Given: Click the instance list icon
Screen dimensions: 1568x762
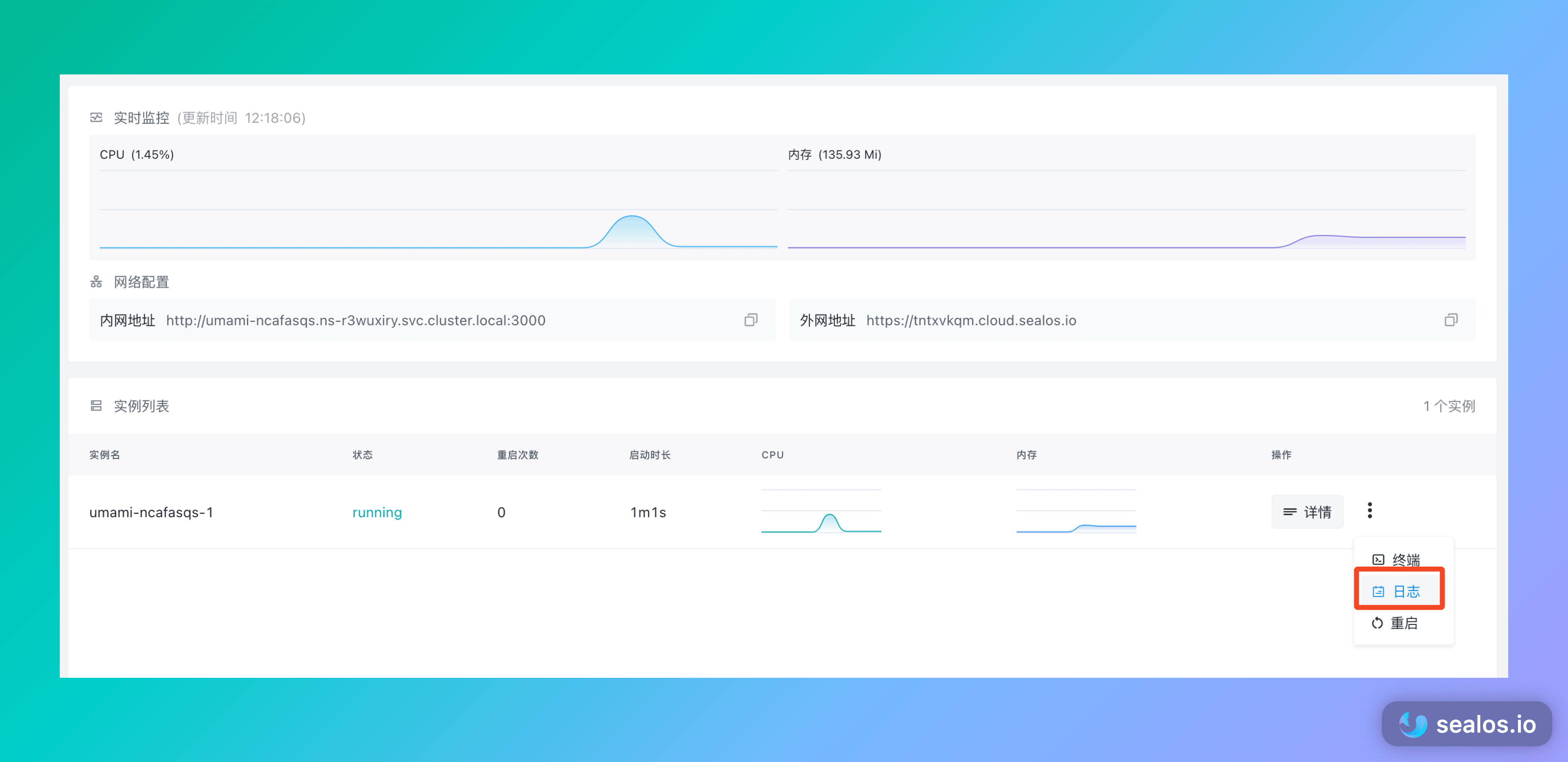Looking at the screenshot, I should (96, 405).
